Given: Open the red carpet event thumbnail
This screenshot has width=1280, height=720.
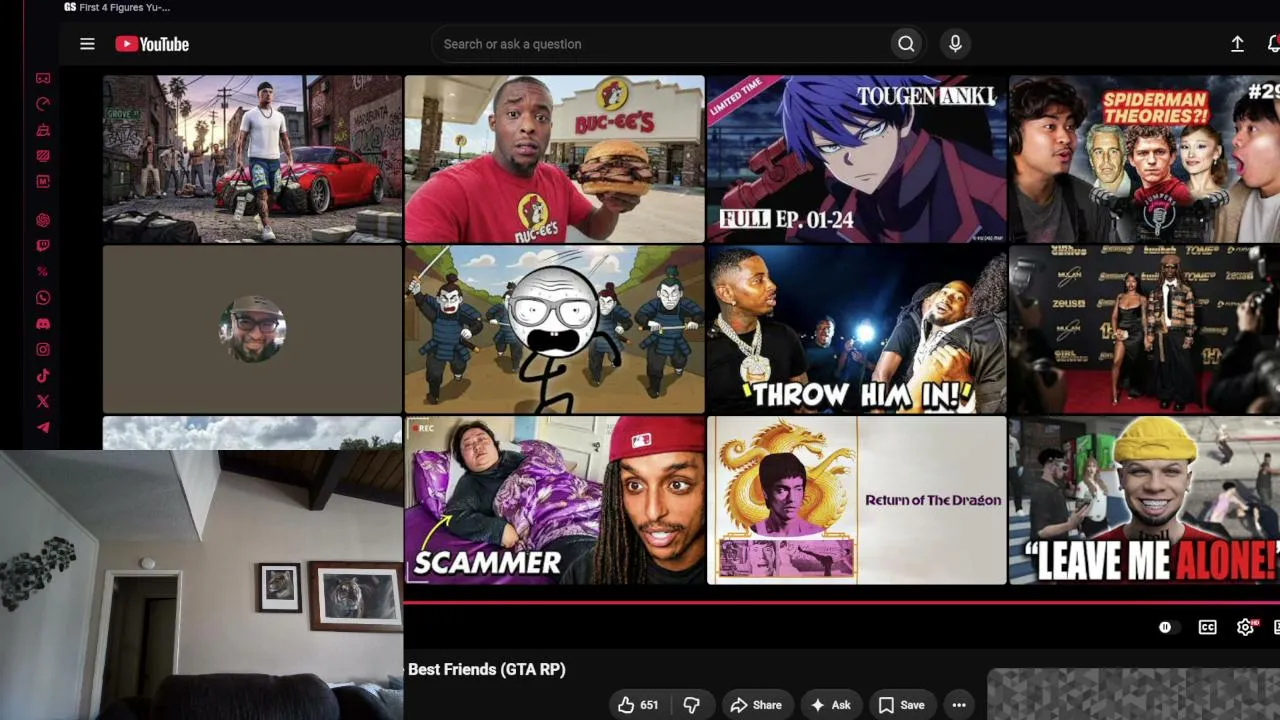Looking at the screenshot, I should [x=1144, y=330].
